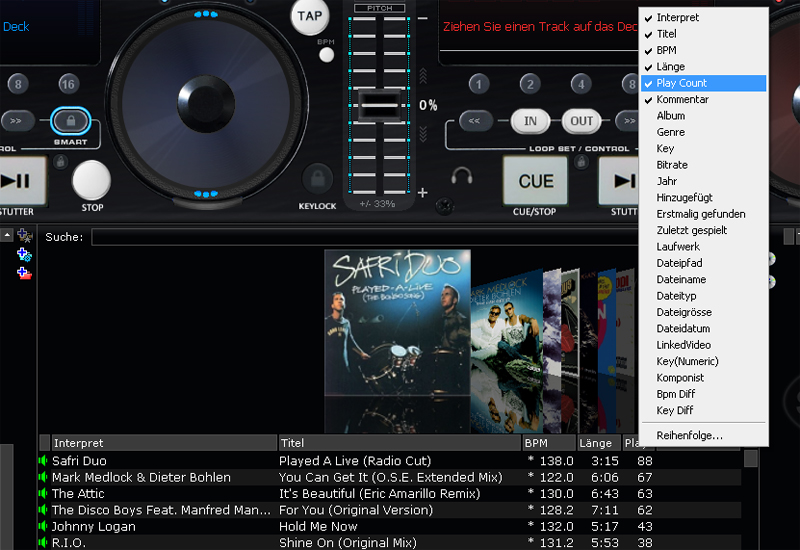
Task: Click speaker icon on The Attic row
Action: click(43, 493)
